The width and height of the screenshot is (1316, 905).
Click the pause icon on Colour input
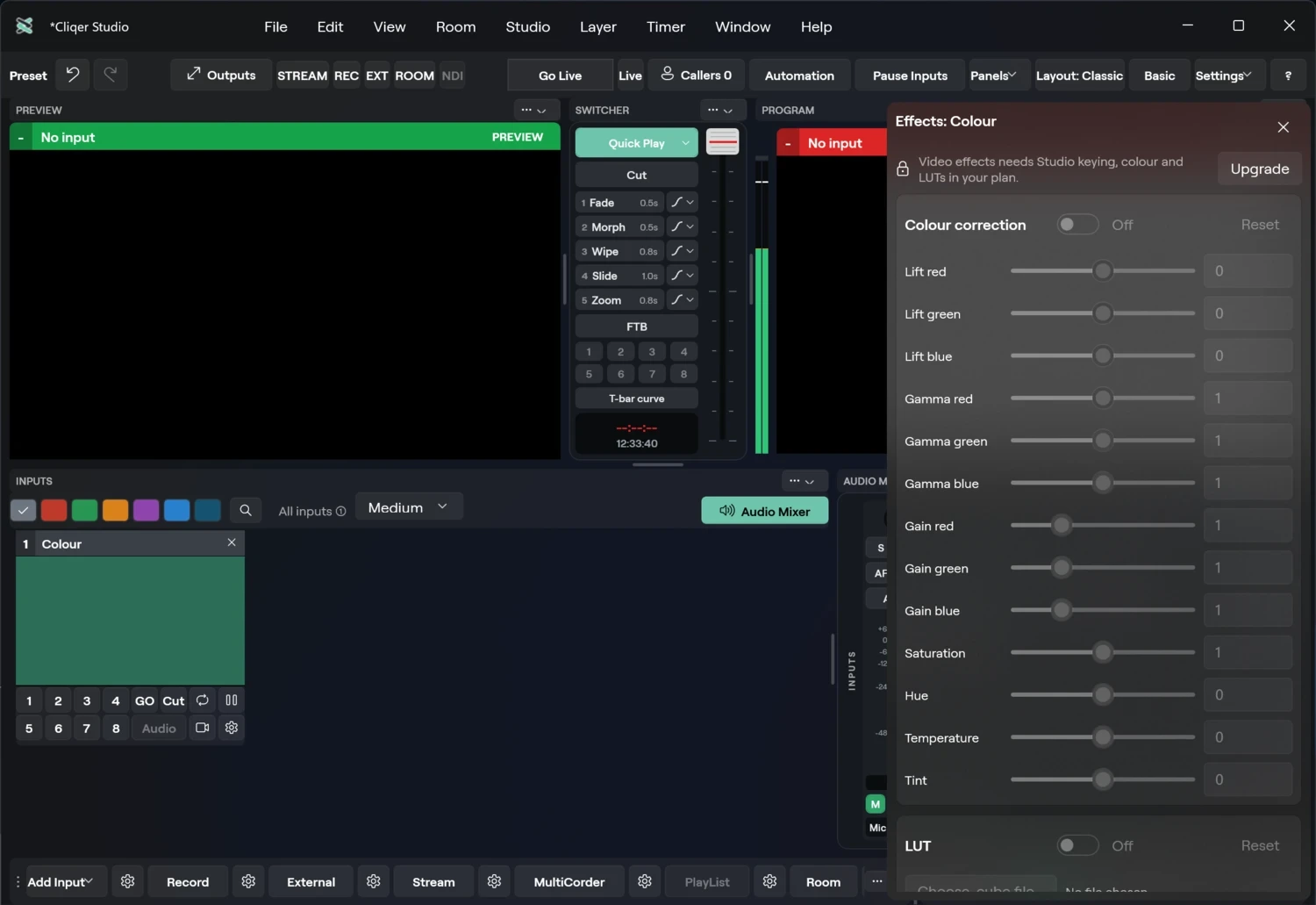(232, 700)
